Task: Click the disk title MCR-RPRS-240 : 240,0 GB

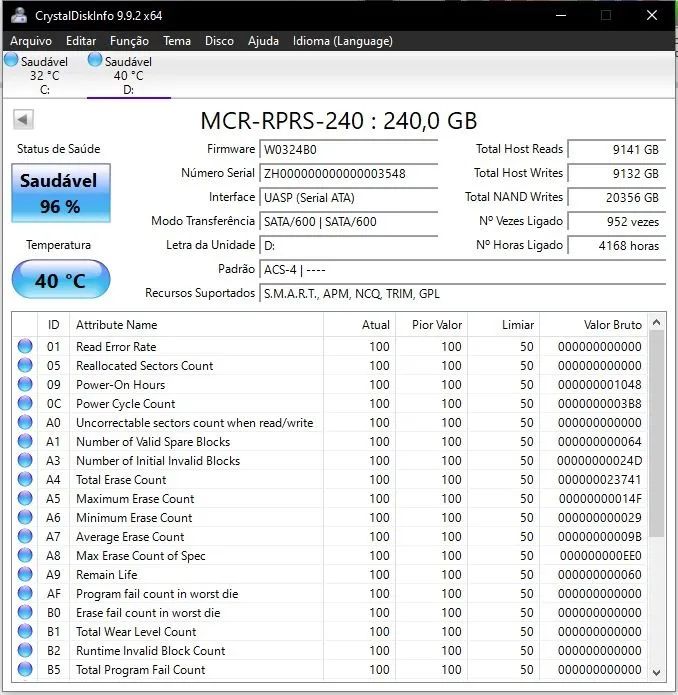Action: point(339,121)
